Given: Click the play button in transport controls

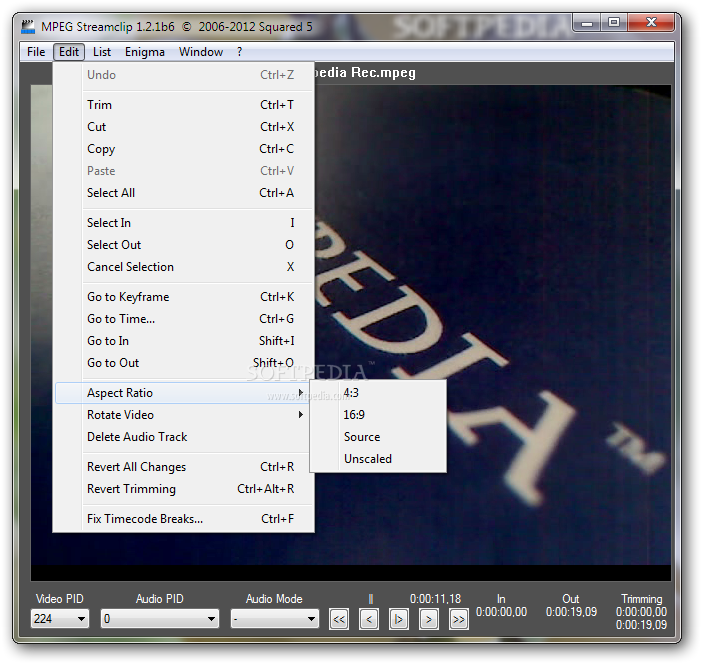Looking at the screenshot, I should (x=399, y=619).
